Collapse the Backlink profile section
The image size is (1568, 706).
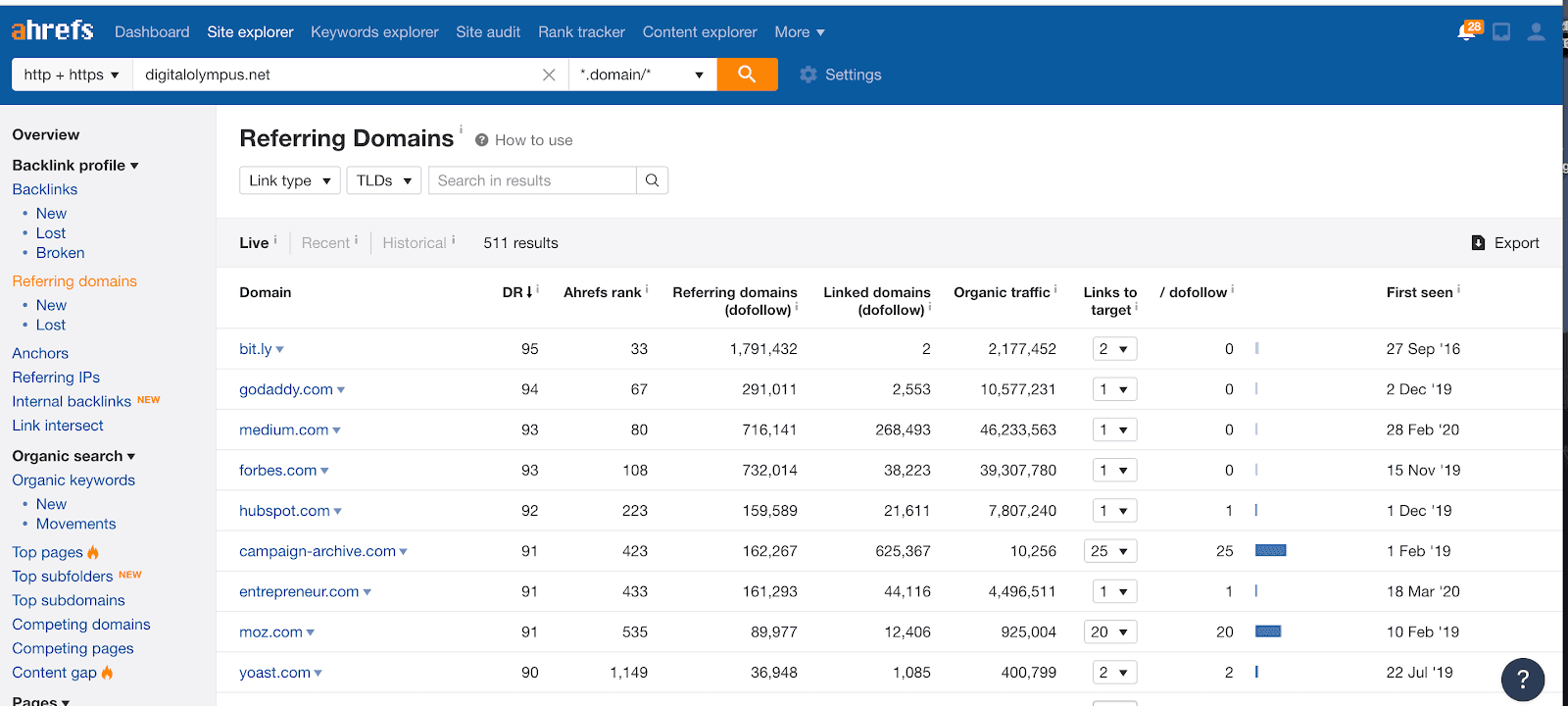tap(74, 166)
